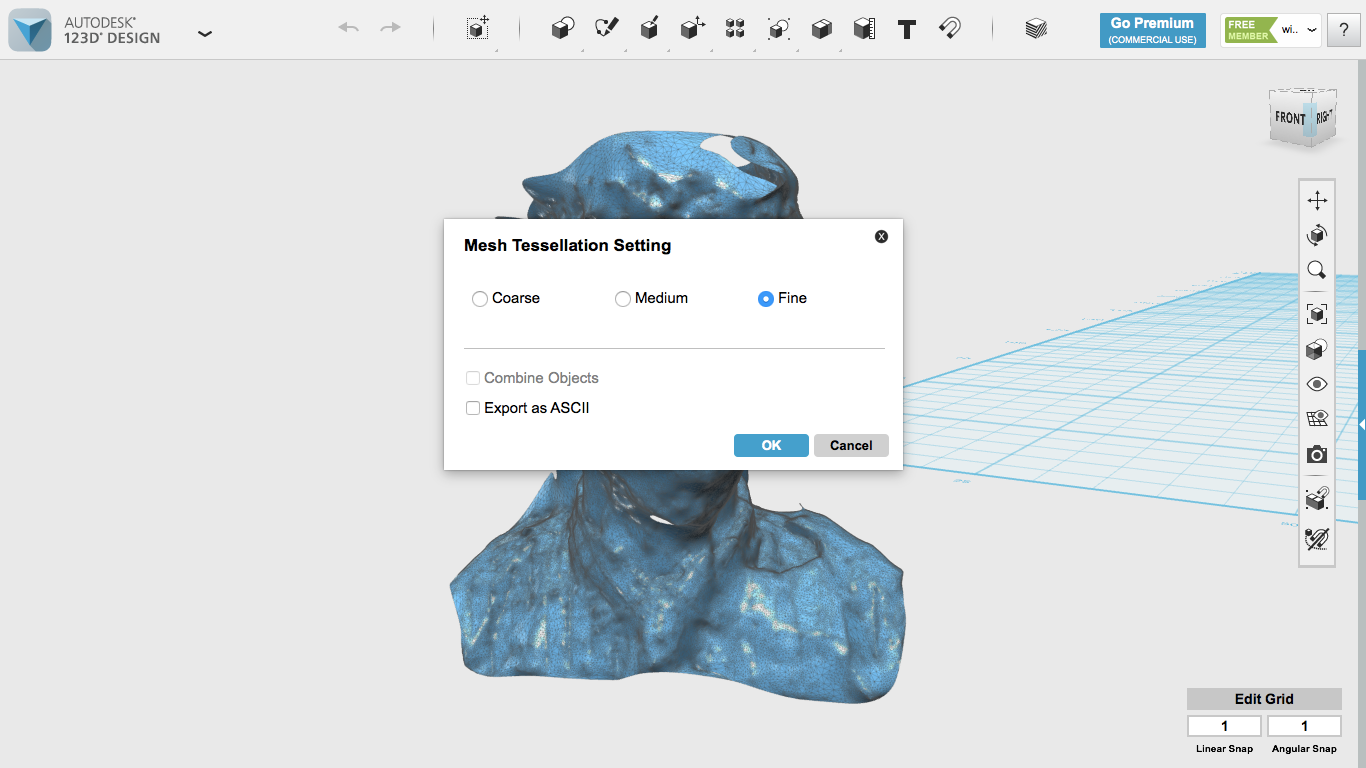Select the Transform tool icon
The height and width of the screenshot is (768, 1366).
point(478,28)
